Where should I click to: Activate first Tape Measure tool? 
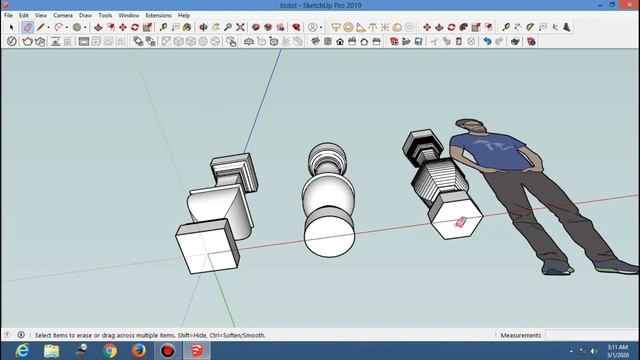coord(163,27)
